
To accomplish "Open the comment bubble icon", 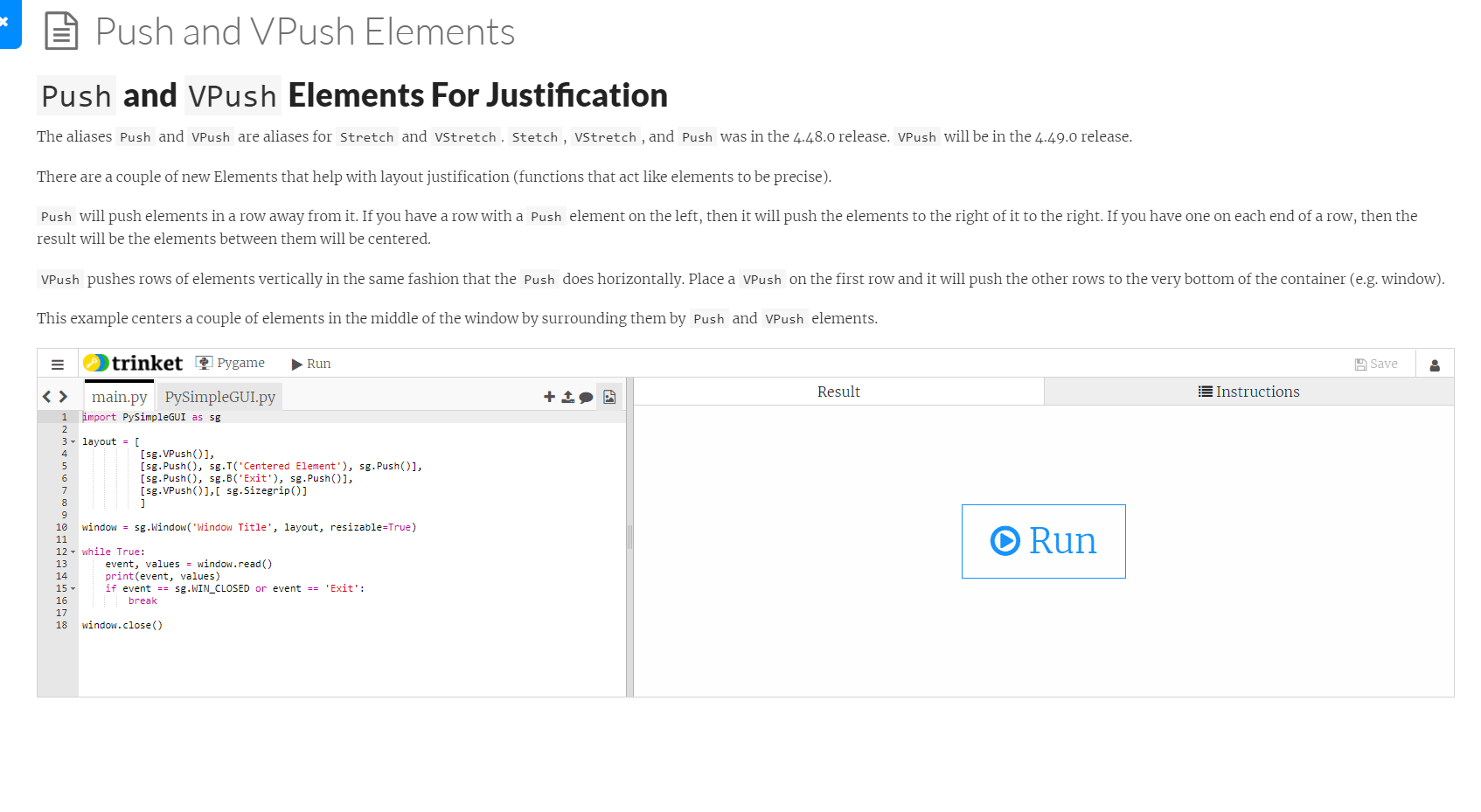I will click(x=586, y=398).
